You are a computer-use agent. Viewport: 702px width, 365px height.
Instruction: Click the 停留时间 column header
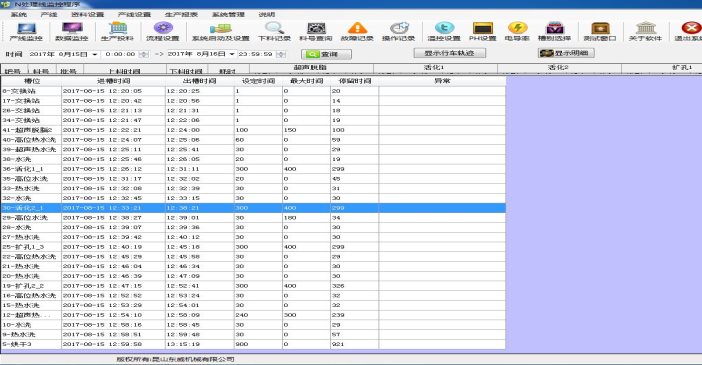355,81
